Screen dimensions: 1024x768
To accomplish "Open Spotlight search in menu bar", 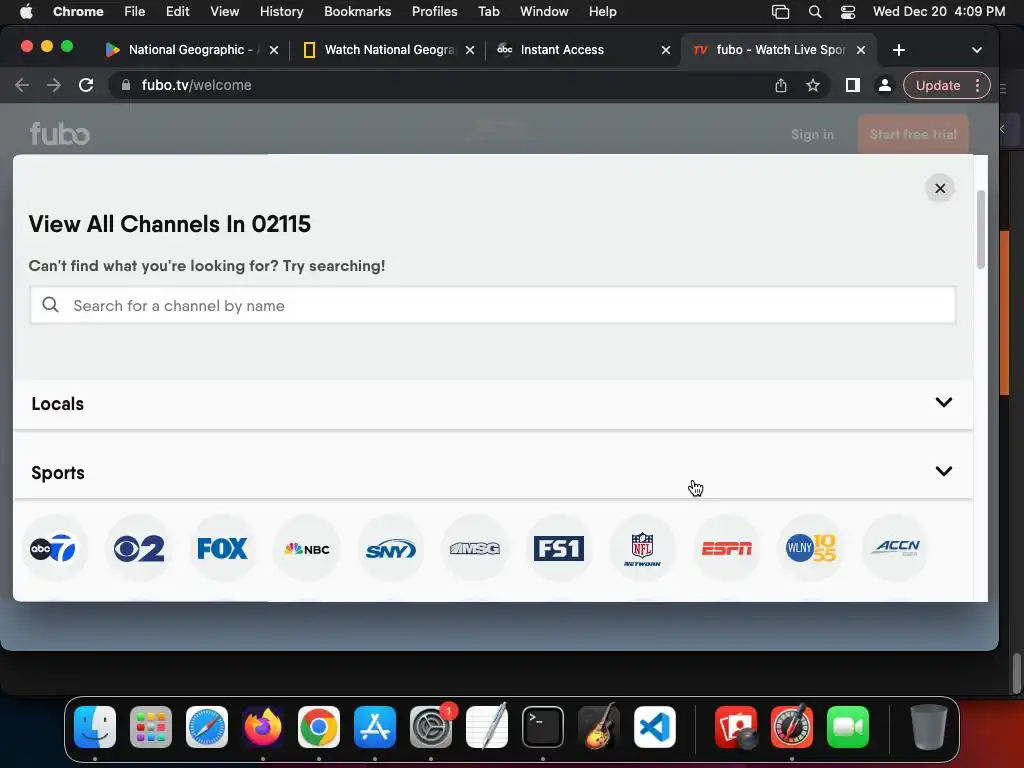I will point(814,11).
